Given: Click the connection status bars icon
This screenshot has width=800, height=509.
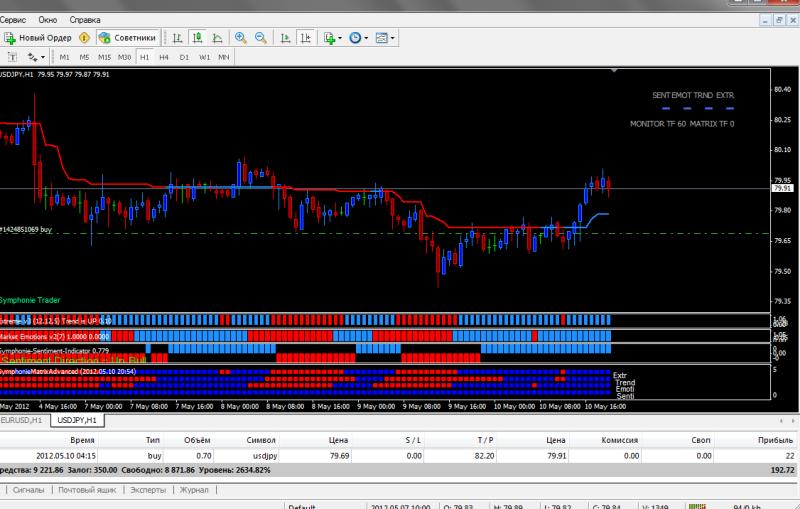Looking at the screenshot, I should (x=697, y=506).
